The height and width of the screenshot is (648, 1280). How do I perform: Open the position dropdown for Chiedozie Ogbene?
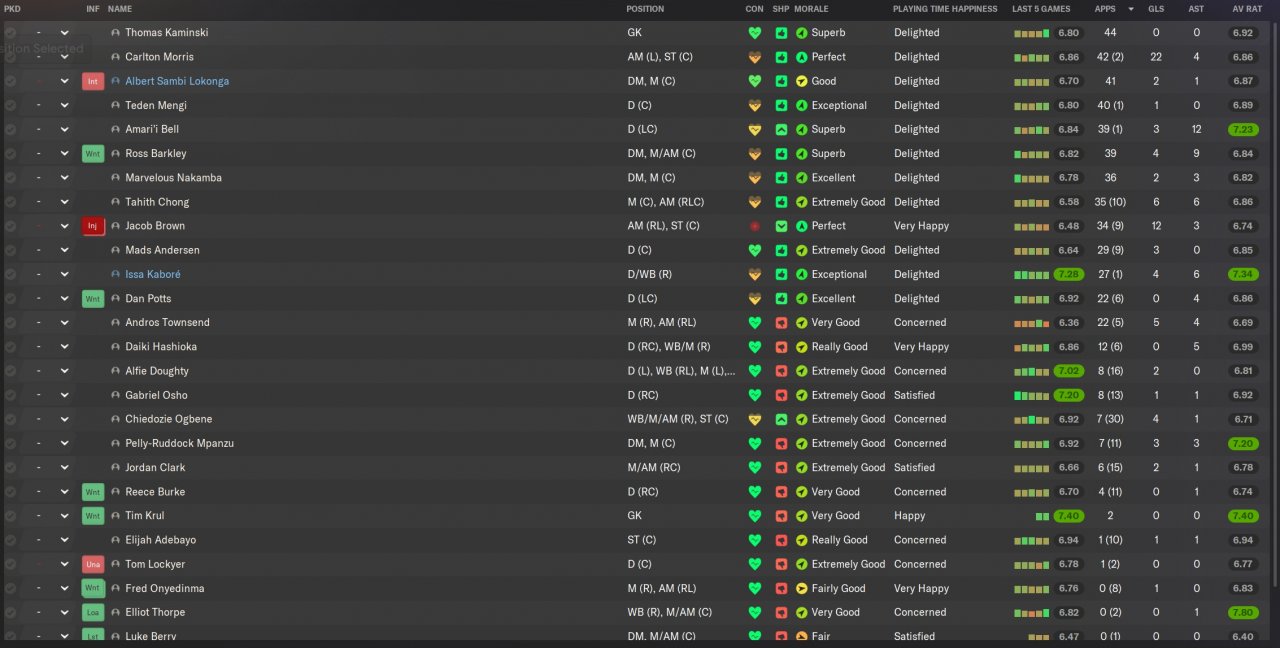pos(64,419)
